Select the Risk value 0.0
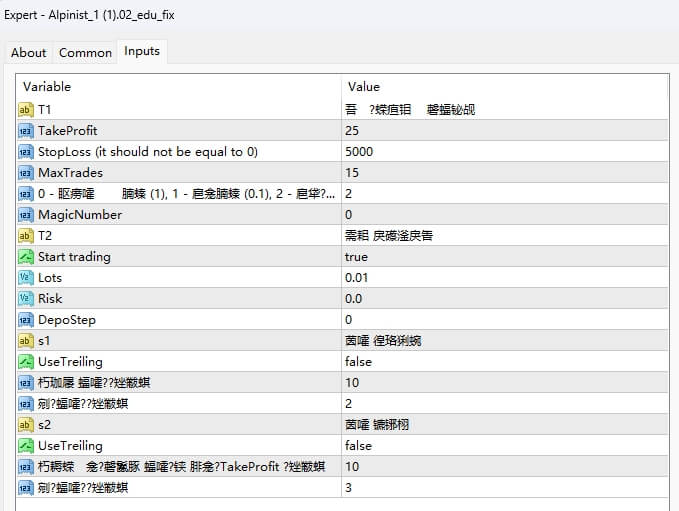 pyautogui.click(x=353, y=299)
